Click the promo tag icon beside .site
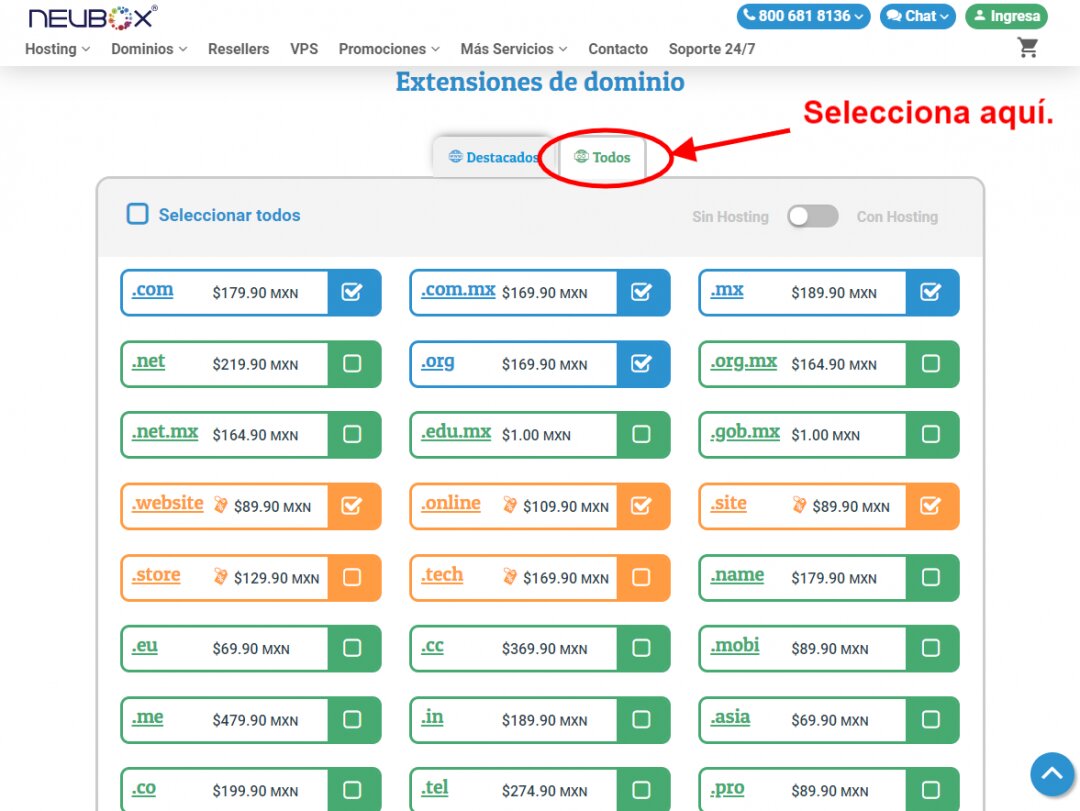 (799, 505)
